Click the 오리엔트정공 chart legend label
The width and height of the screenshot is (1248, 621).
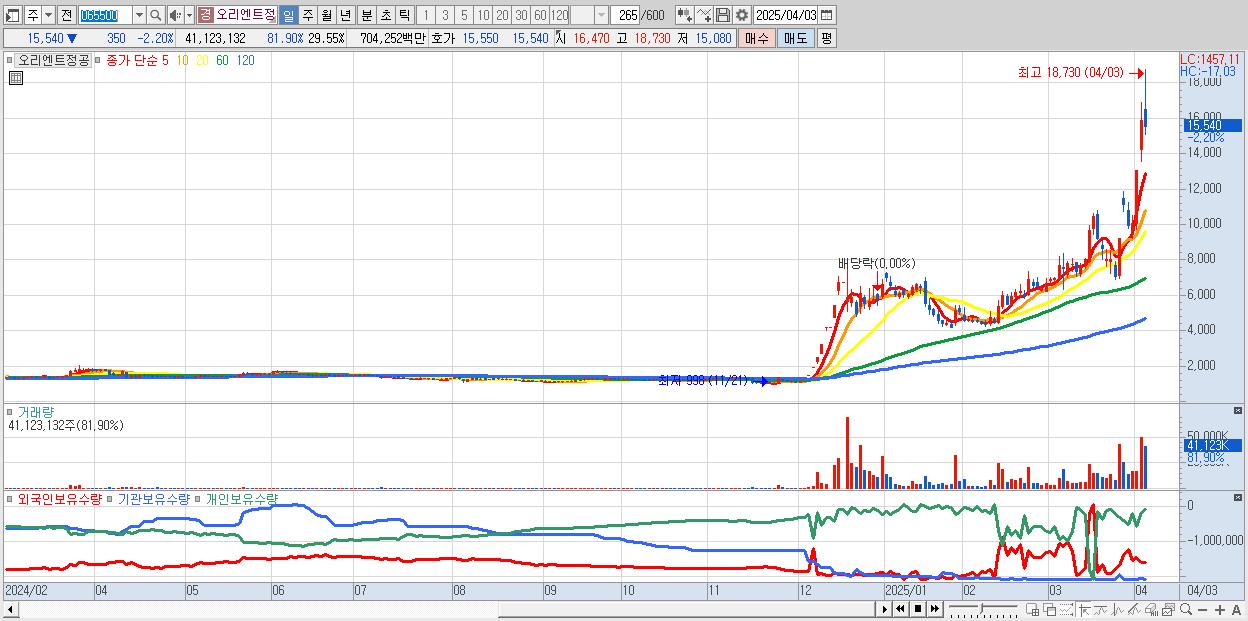54,60
